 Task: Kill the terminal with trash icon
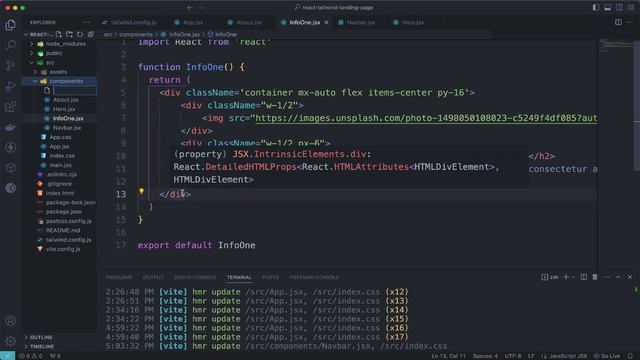[595, 277]
